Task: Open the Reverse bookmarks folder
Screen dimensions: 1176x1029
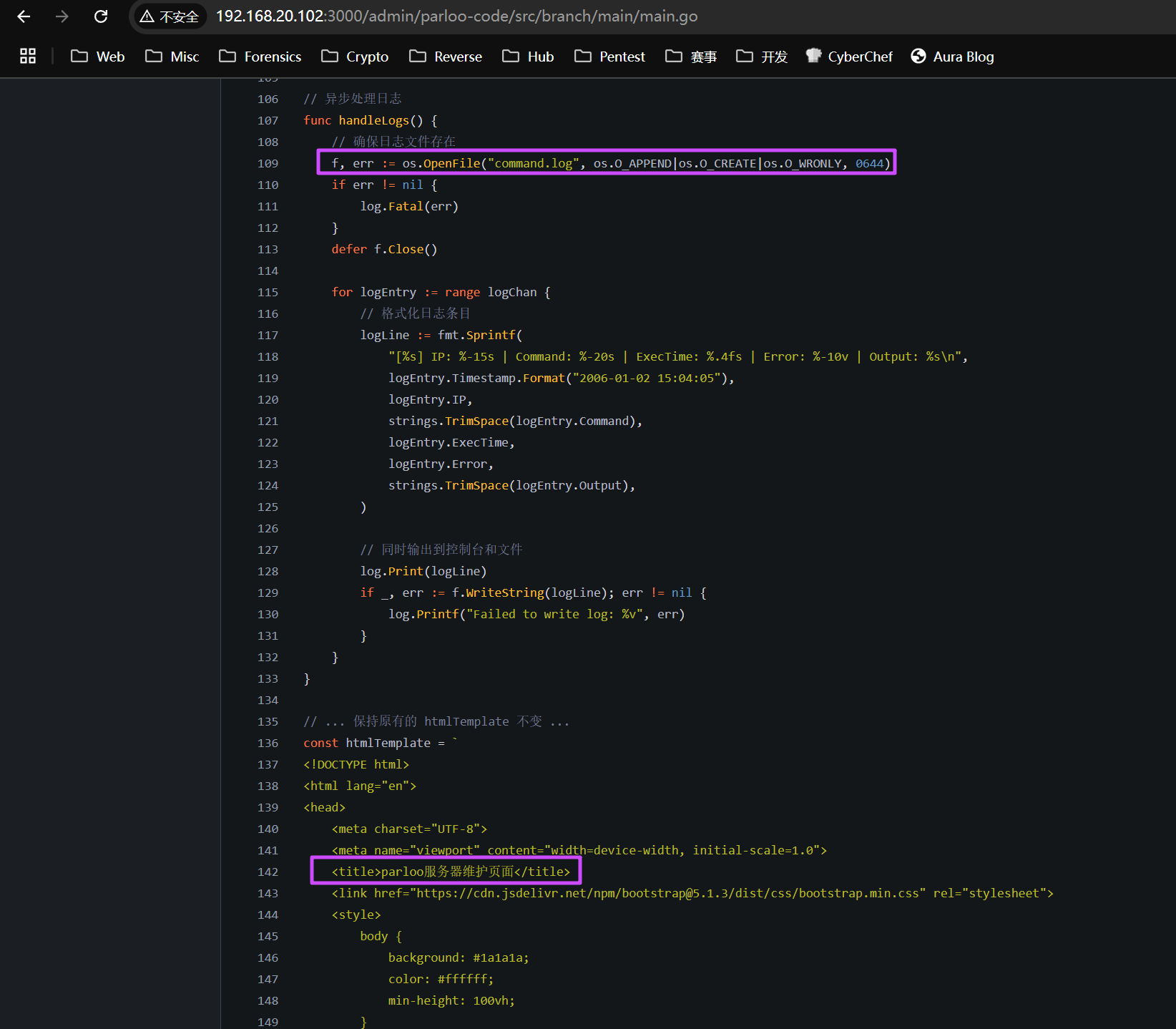Action: [446, 57]
